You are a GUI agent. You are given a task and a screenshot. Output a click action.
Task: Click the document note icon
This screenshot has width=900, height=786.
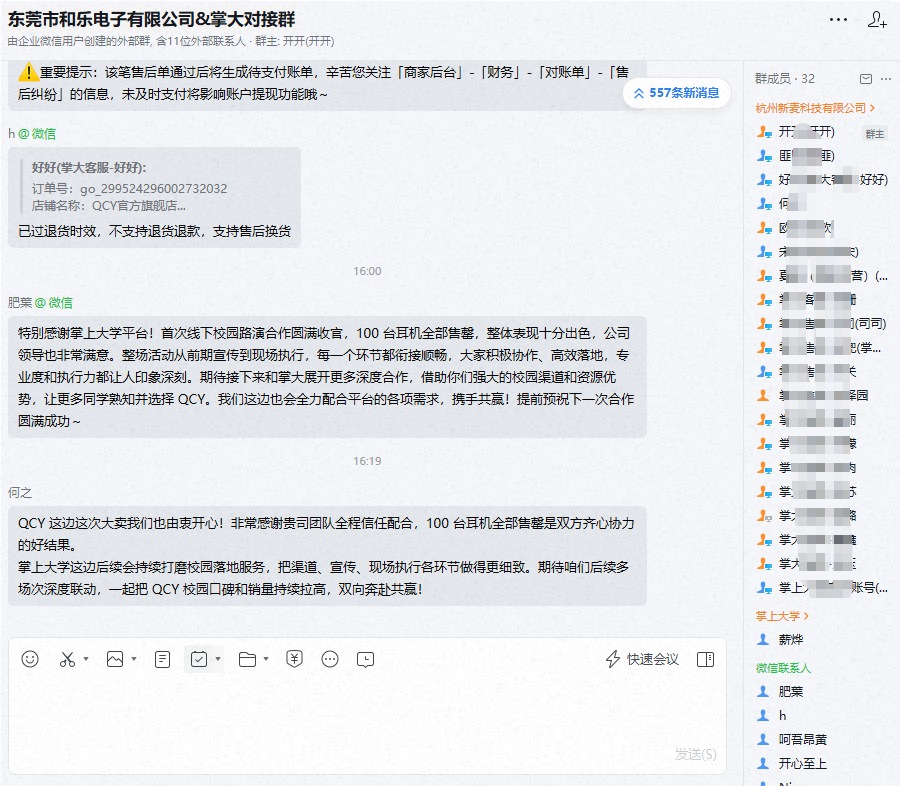pyautogui.click(x=162, y=659)
